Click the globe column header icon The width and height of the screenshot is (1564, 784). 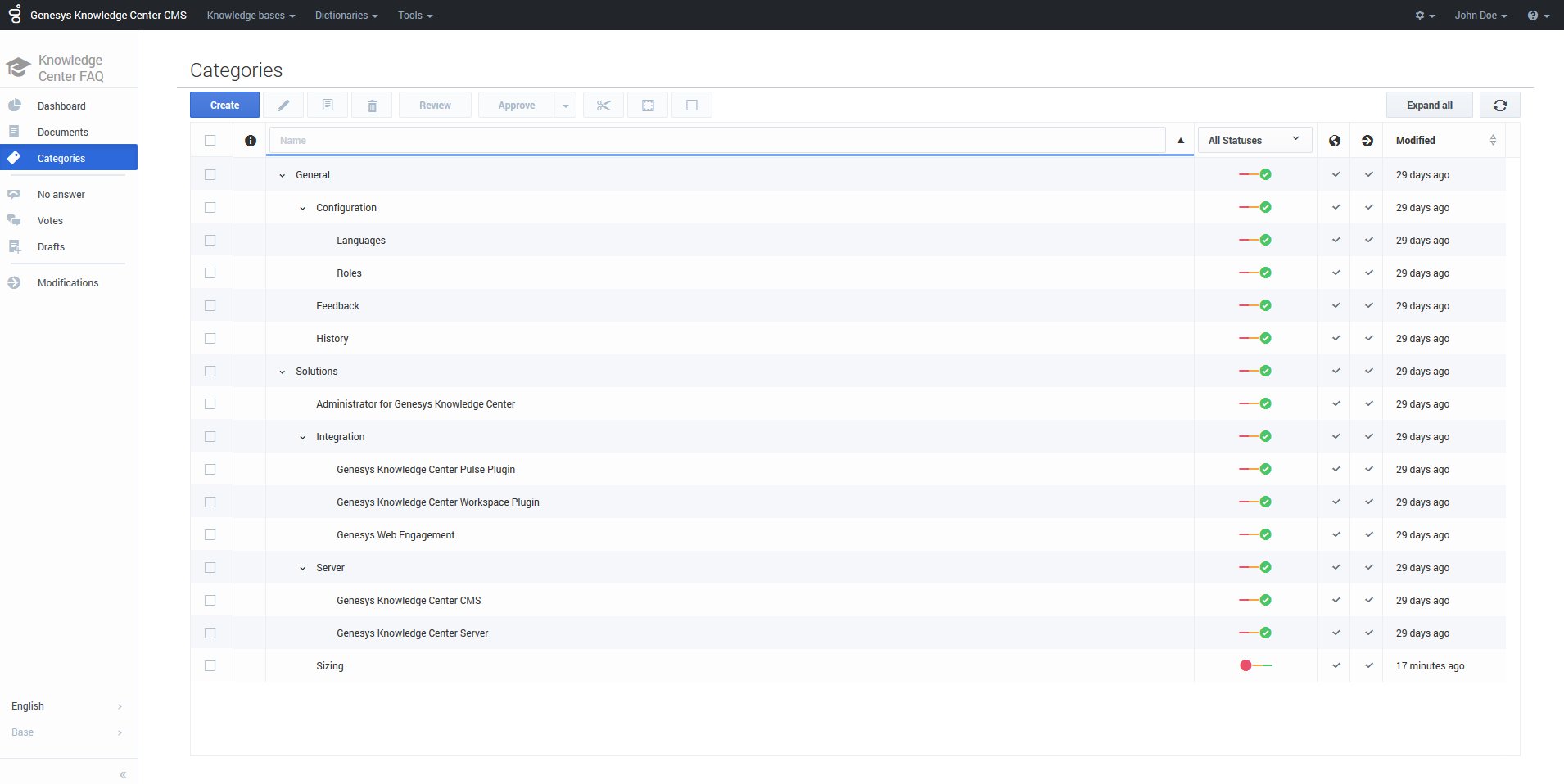(1335, 141)
